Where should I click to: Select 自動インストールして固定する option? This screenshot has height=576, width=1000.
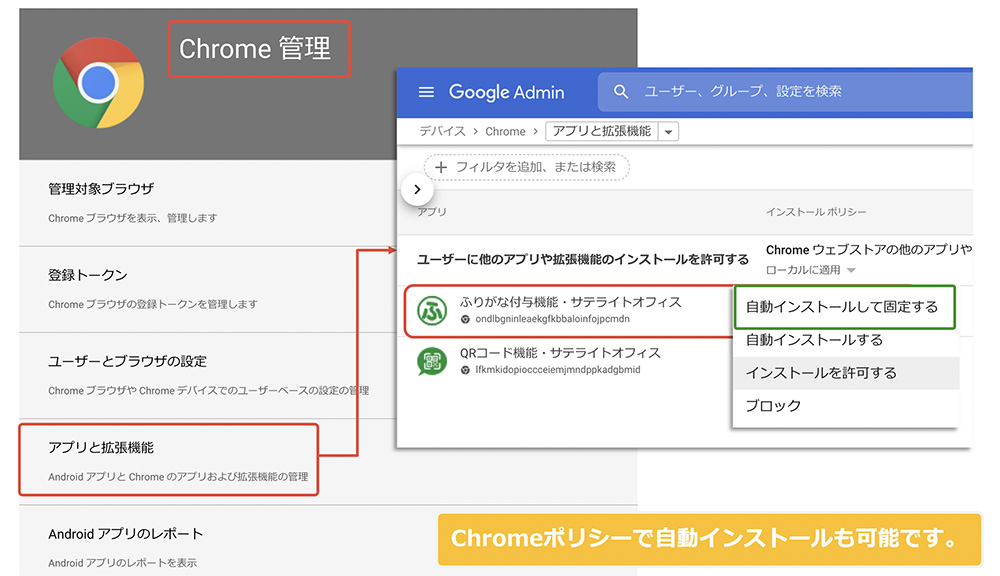click(x=844, y=307)
